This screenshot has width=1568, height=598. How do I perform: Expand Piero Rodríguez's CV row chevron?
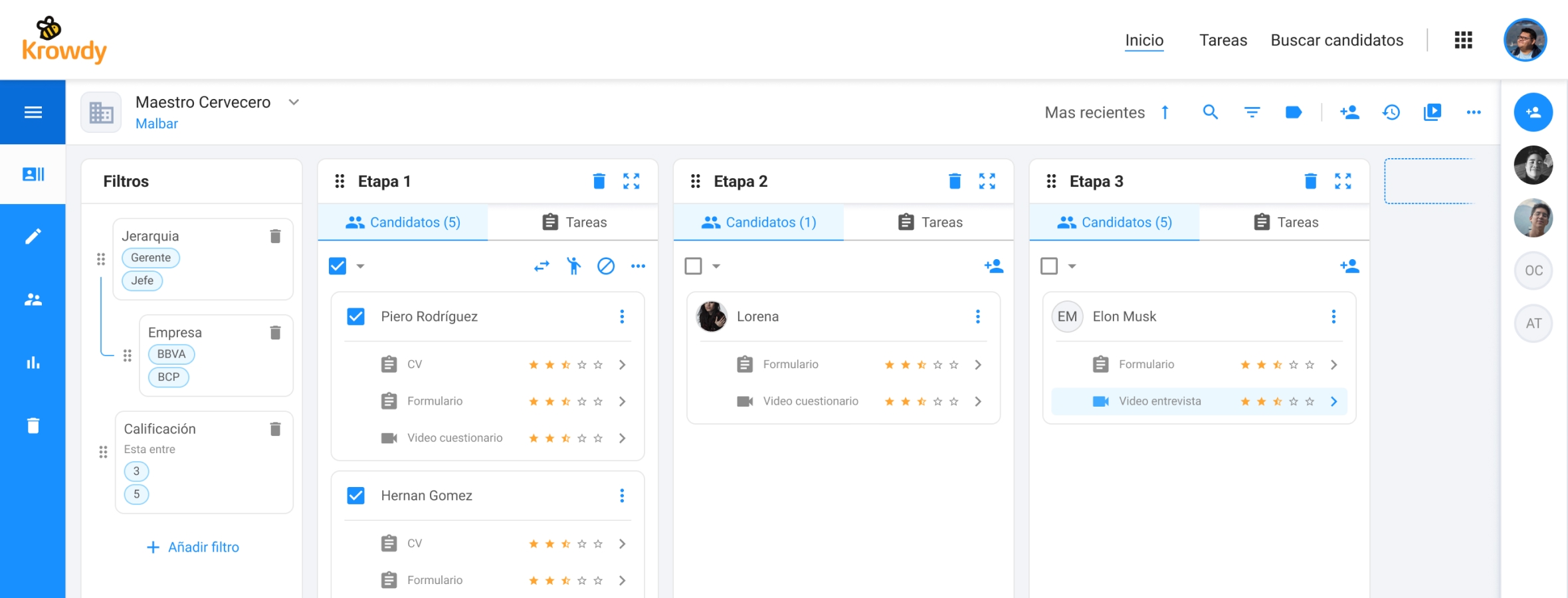pos(622,364)
